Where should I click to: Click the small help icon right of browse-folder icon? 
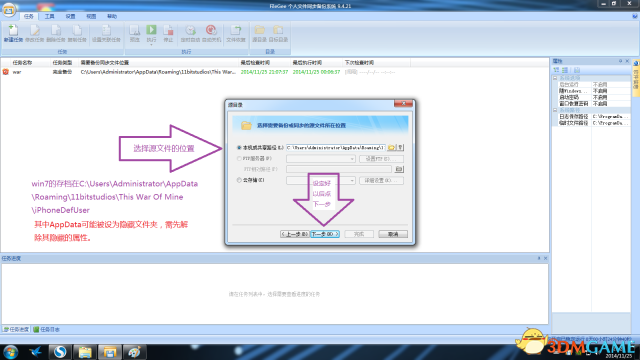[400, 147]
